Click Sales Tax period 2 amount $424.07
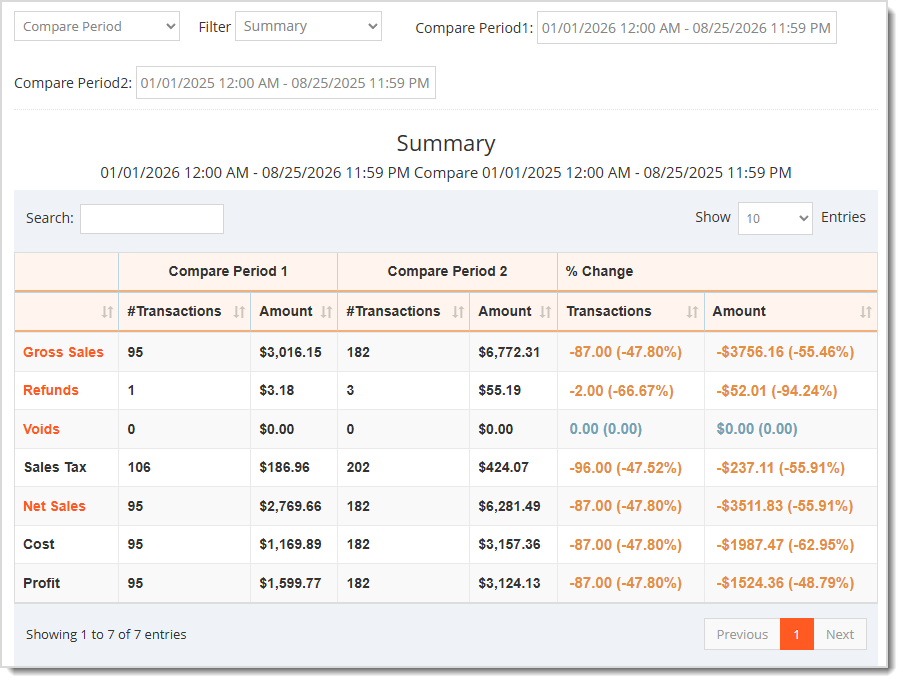 503,467
